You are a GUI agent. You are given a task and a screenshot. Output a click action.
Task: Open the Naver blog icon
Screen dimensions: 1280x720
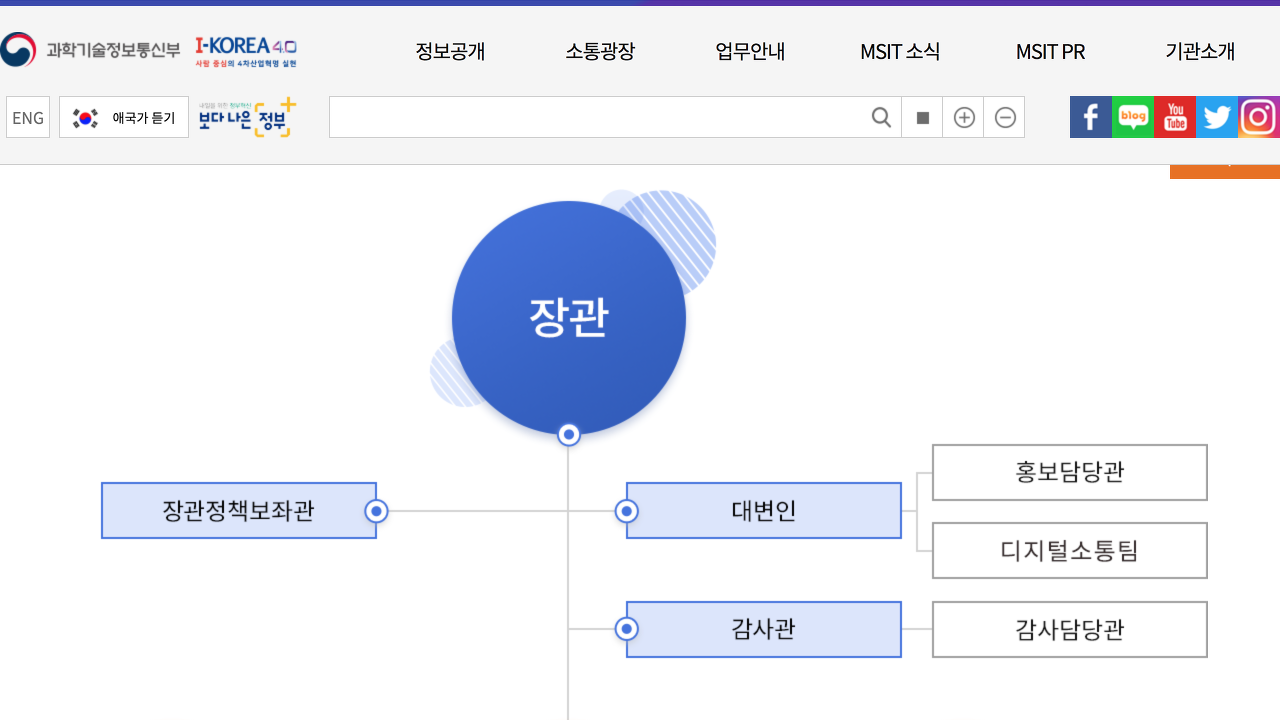[1132, 117]
